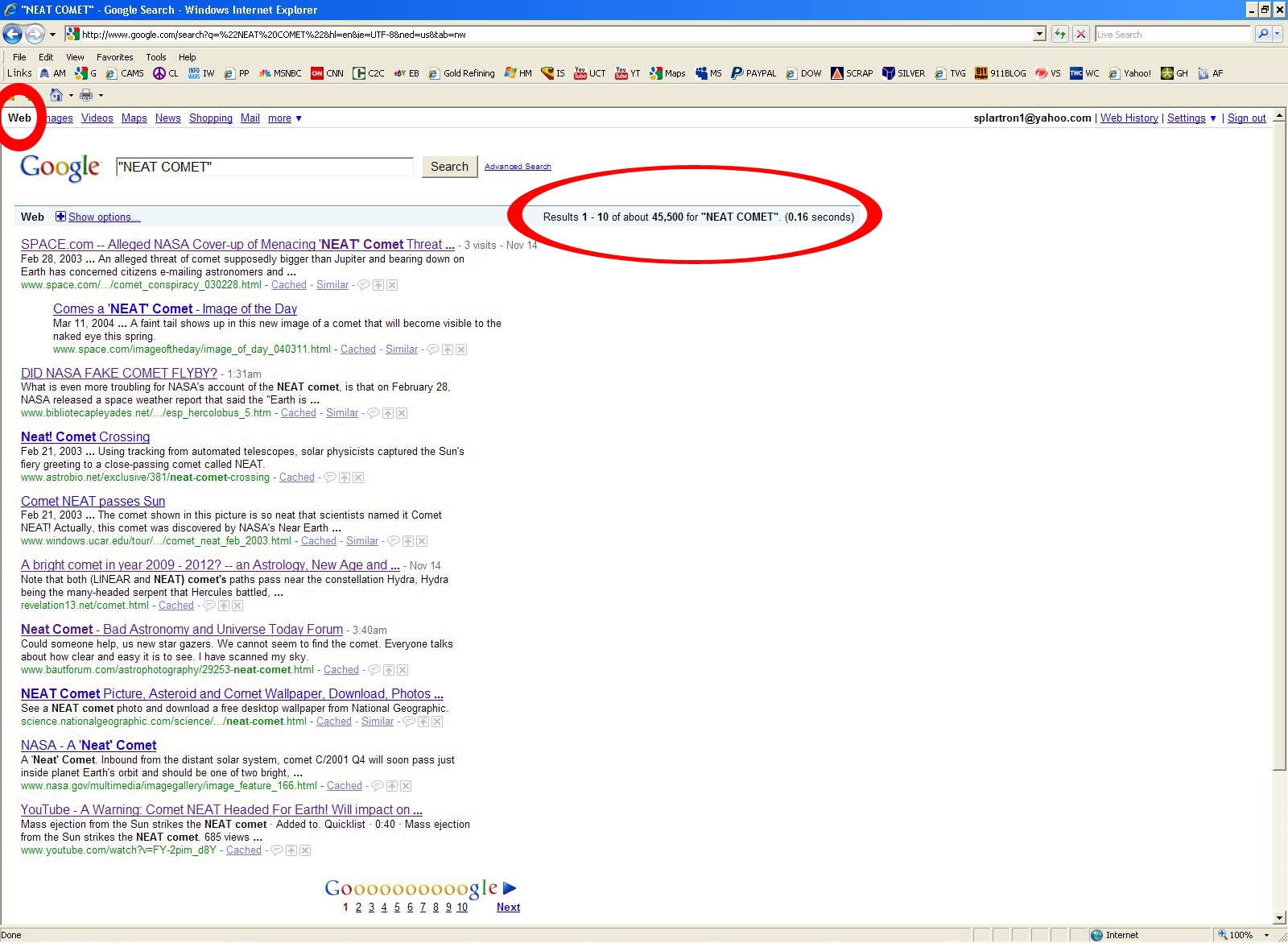Open the Tools menu
1288x943 pixels.
coord(155,57)
